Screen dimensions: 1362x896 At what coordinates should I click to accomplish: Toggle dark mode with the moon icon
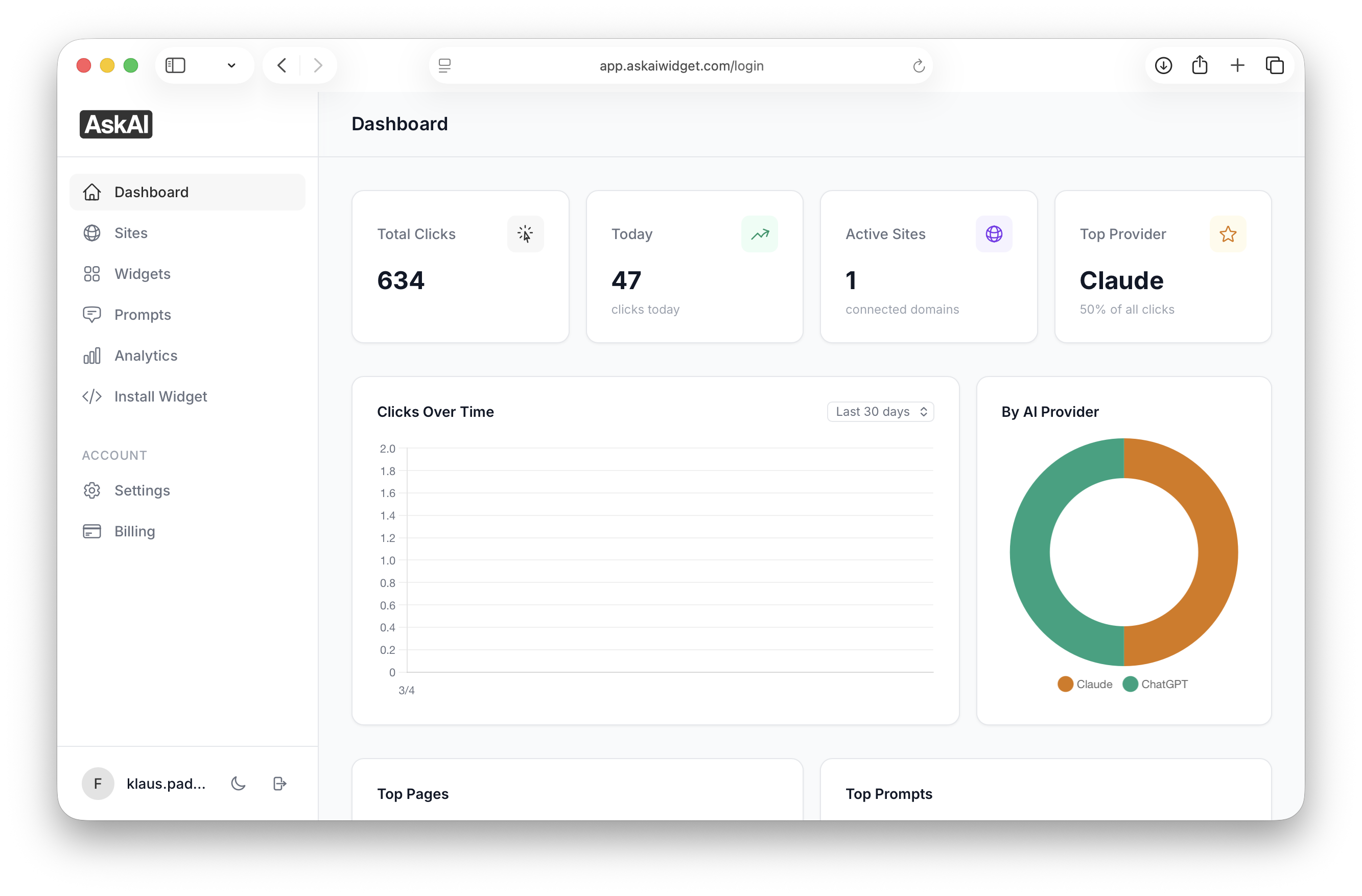pyautogui.click(x=239, y=783)
